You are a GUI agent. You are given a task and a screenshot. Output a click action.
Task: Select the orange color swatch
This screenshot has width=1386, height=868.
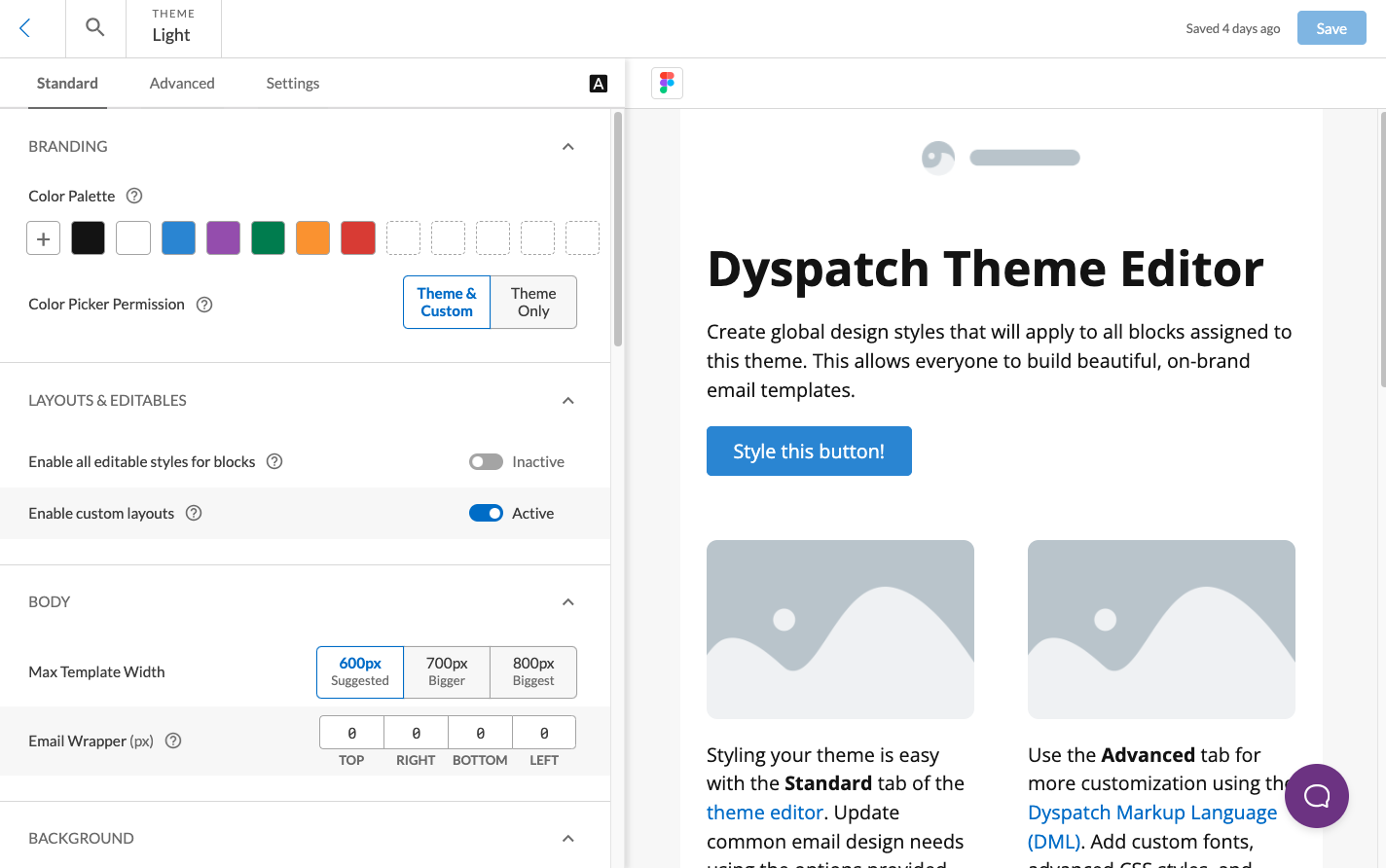312,238
